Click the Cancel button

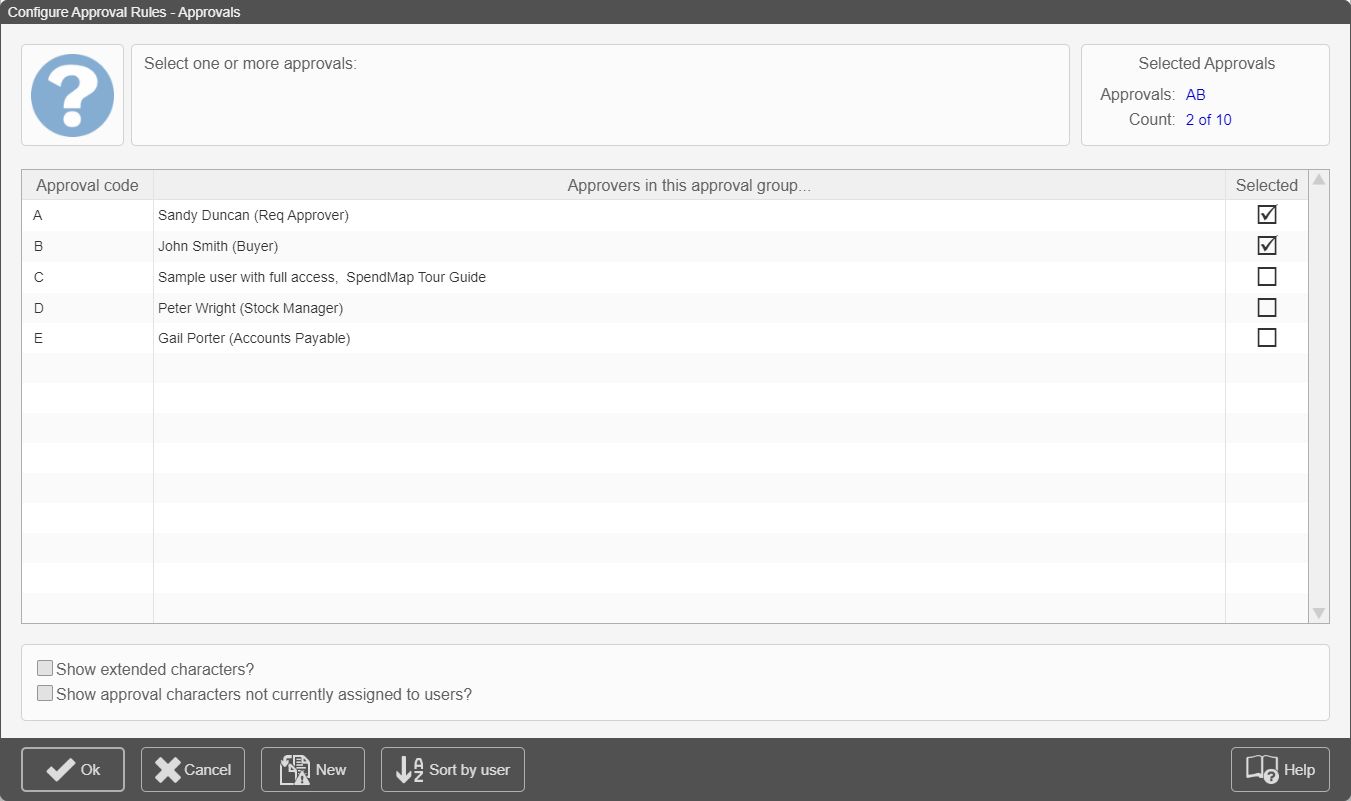point(193,769)
